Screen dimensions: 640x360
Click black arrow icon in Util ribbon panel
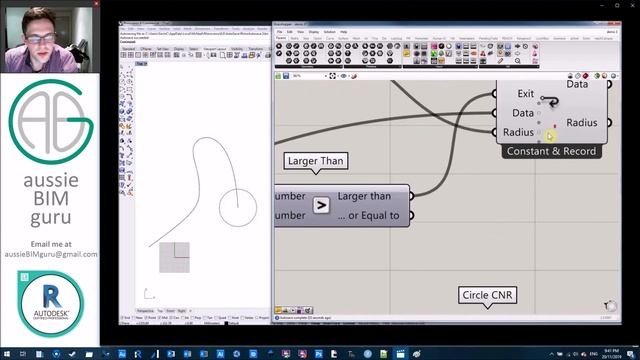point(518,47)
